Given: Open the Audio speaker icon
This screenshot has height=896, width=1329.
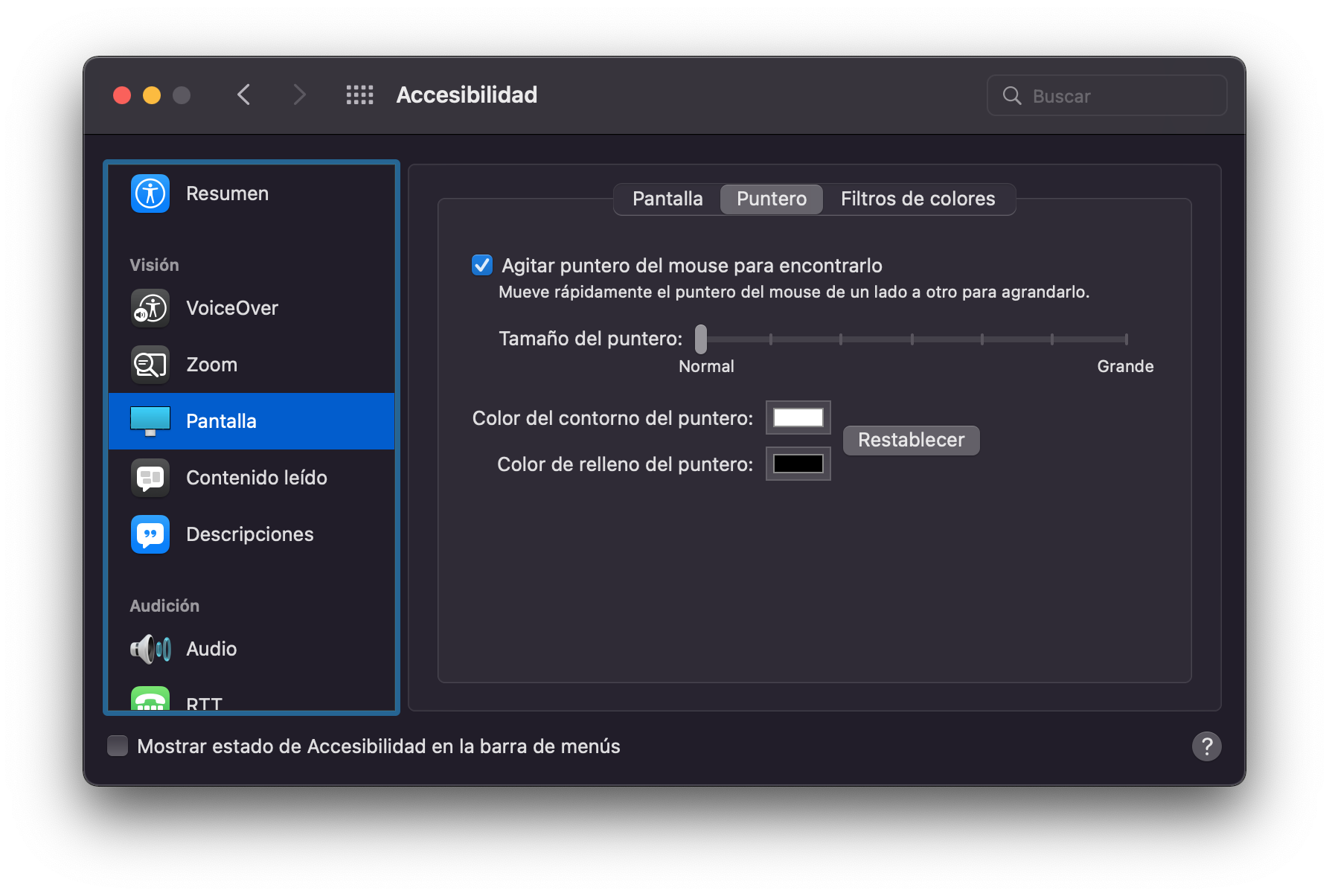Looking at the screenshot, I should coord(150,649).
